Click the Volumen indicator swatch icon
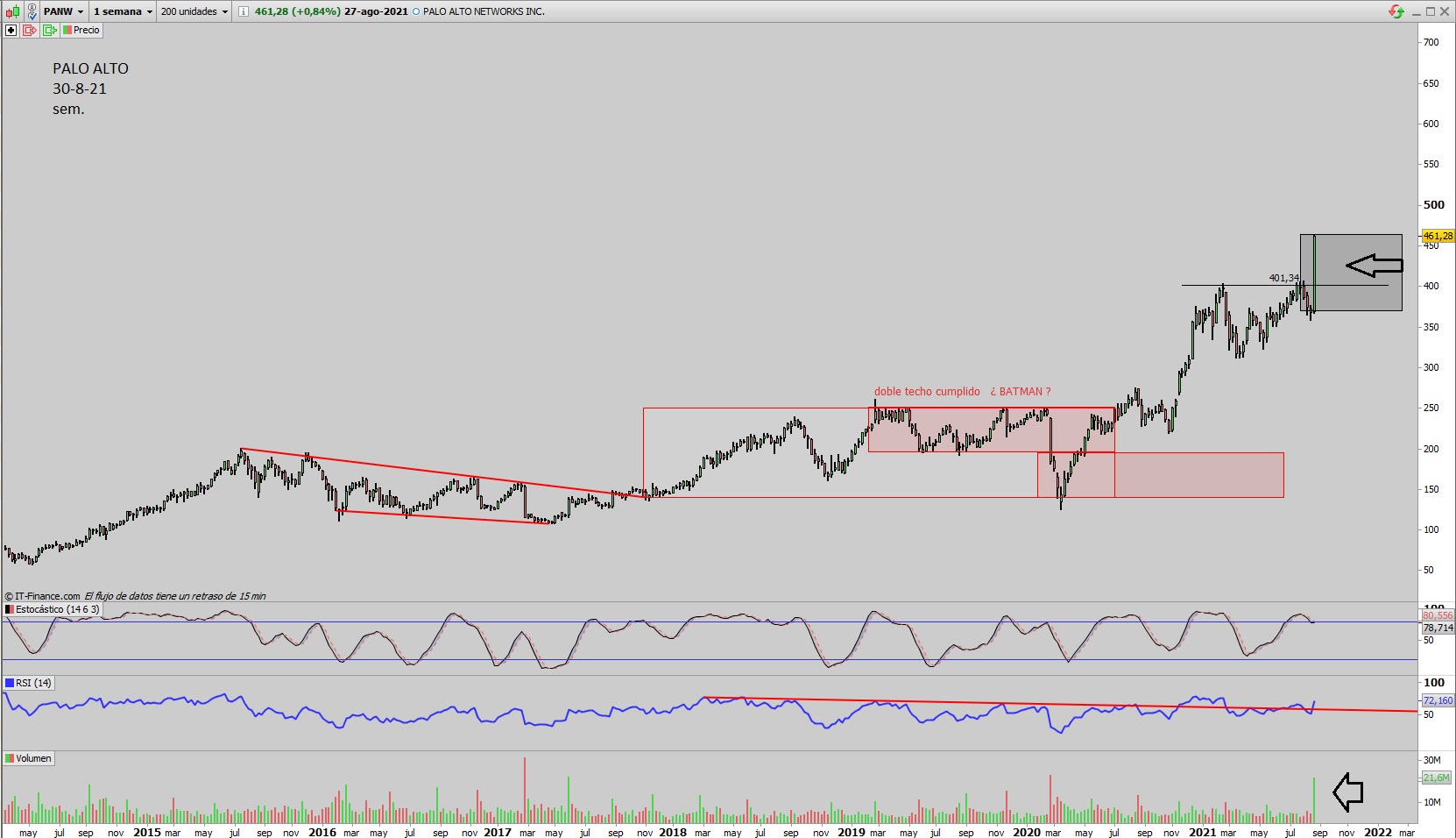The image size is (1456, 838). [10, 758]
